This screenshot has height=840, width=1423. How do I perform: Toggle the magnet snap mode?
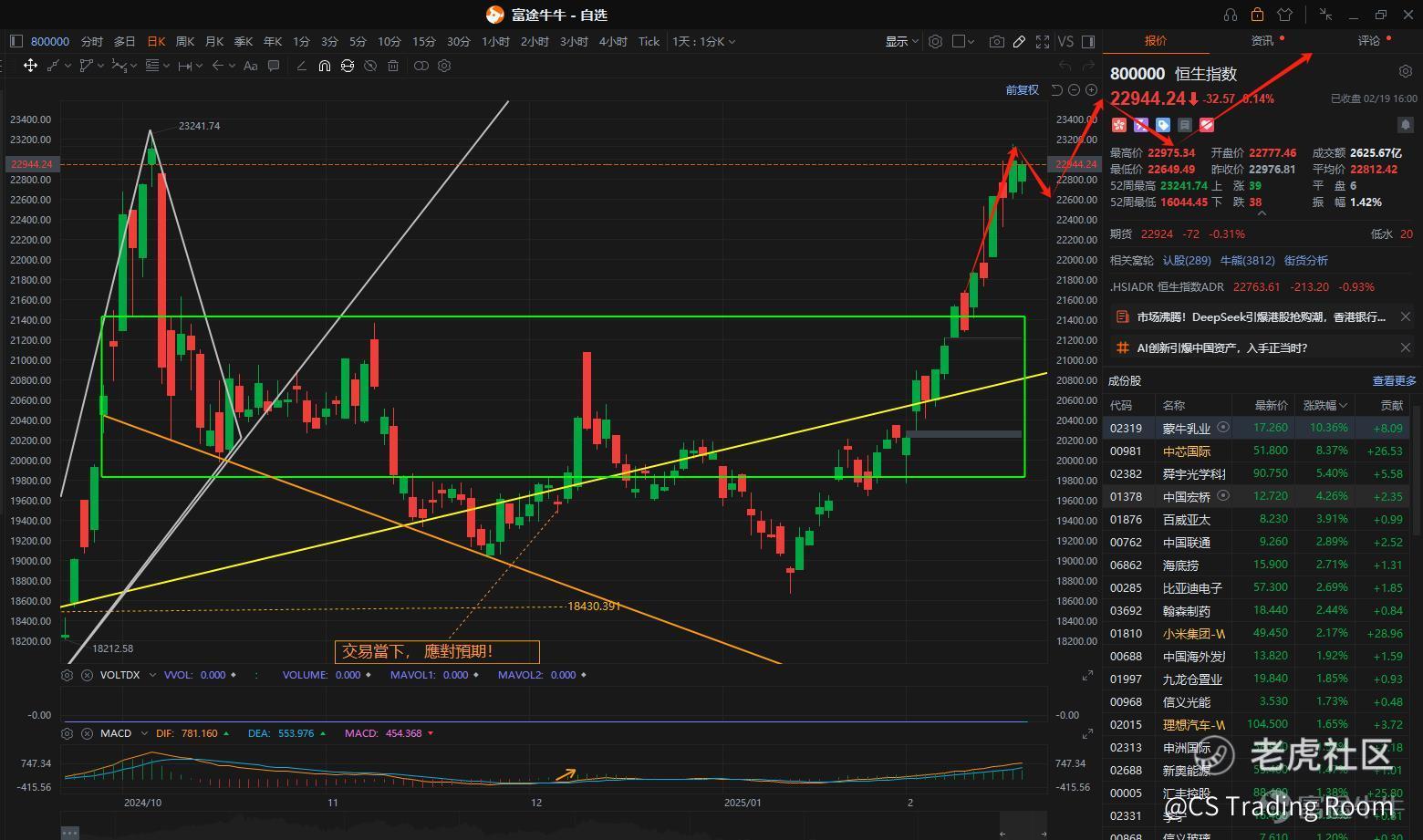coord(324,66)
